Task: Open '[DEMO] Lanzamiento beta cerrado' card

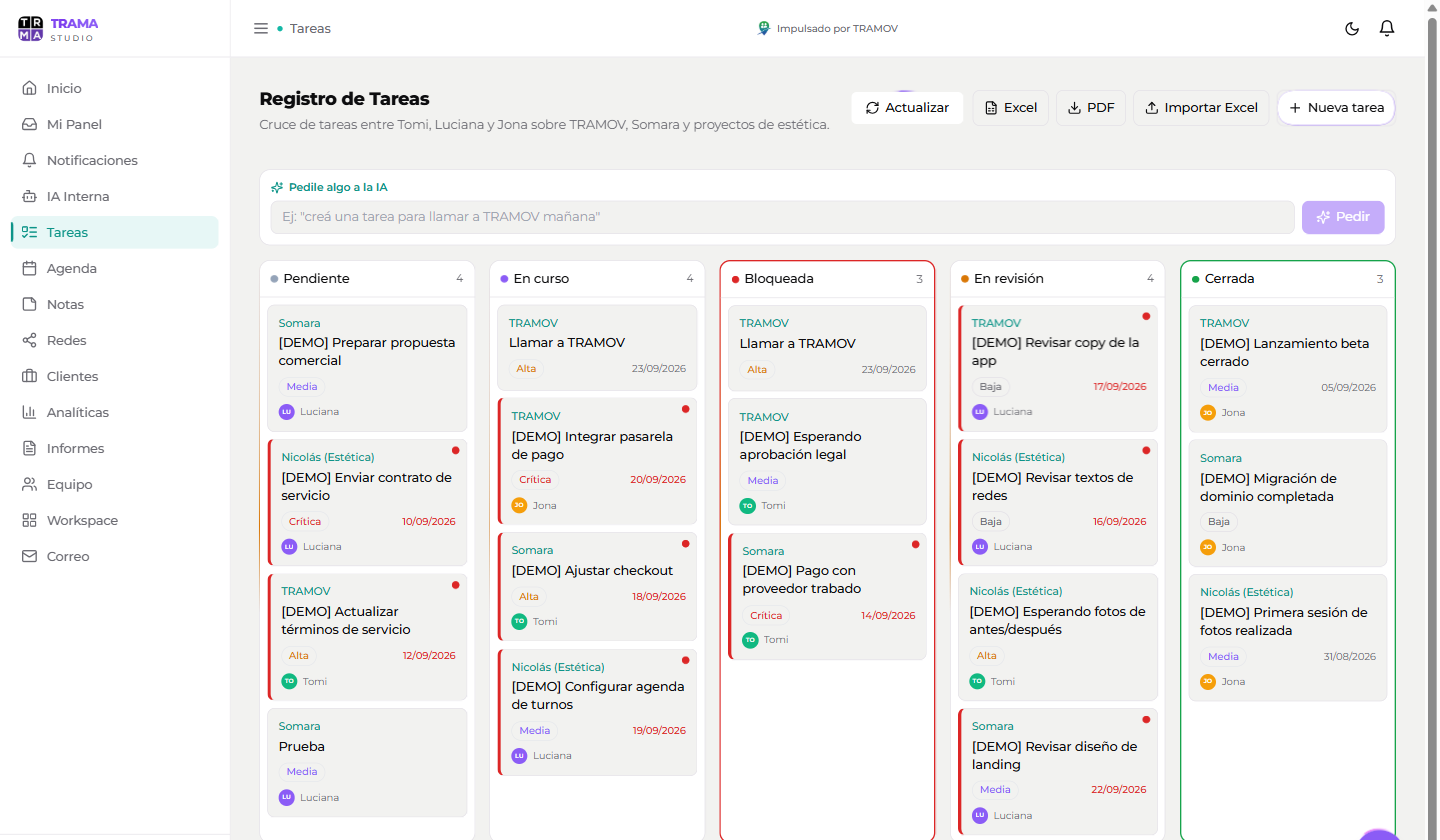Action: coord(1288,368)
